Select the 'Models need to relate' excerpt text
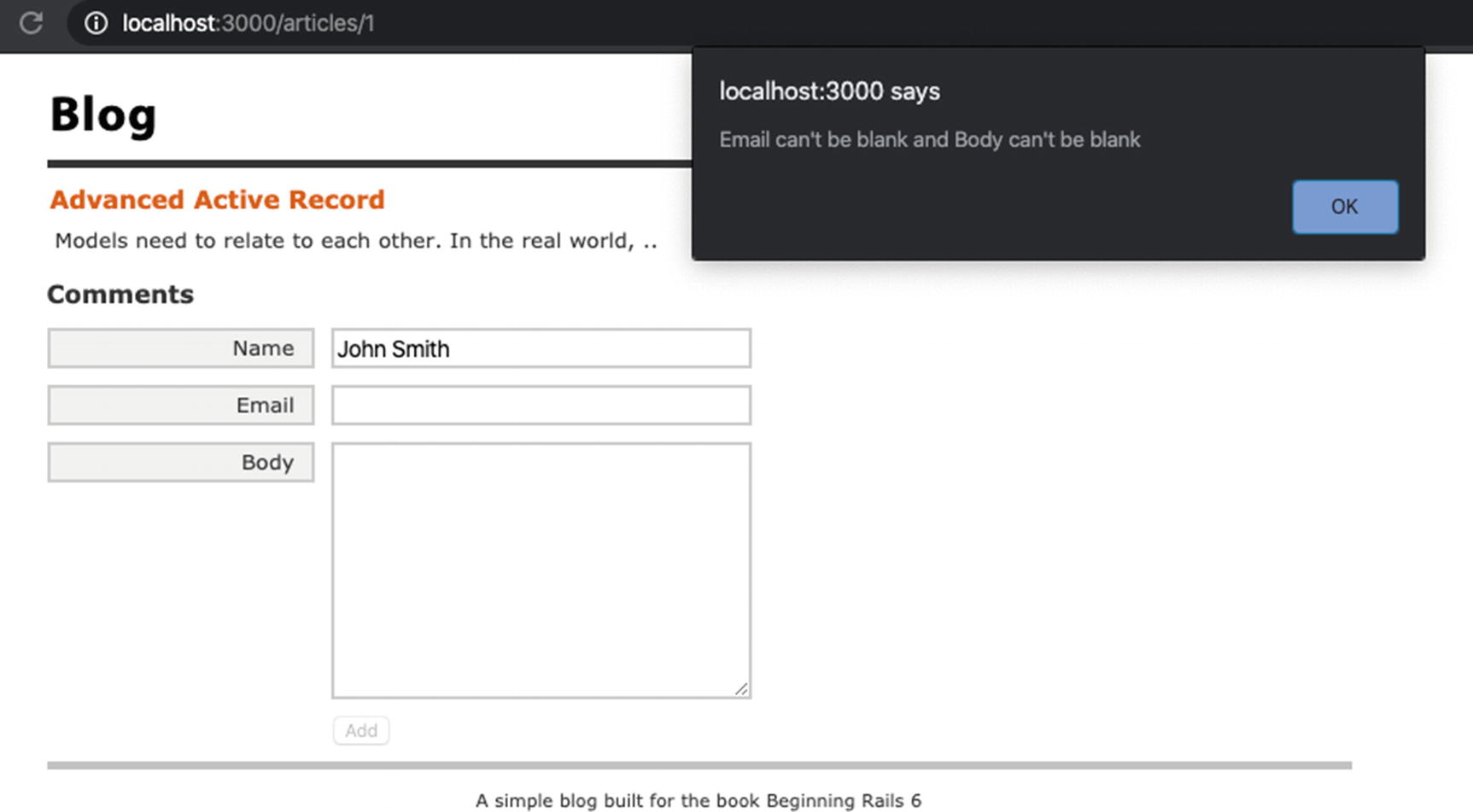The image size is (1473, 812). pyautogui.click(x=356, y=241)
